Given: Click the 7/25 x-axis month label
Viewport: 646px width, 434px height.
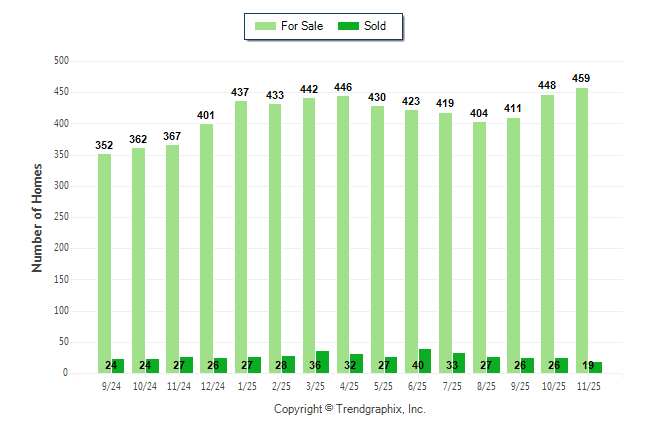Looking at the screenshot, I should coord(452,385).
